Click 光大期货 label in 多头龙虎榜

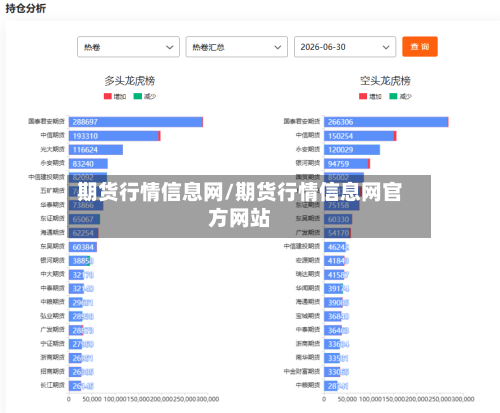(52, 149)
